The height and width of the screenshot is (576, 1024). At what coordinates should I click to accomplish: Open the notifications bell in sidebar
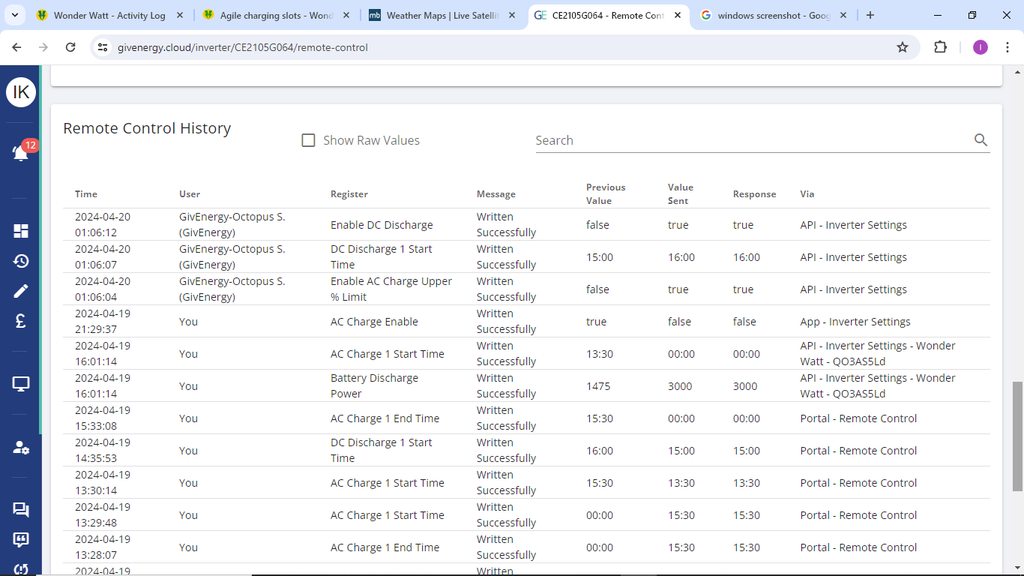20,153
